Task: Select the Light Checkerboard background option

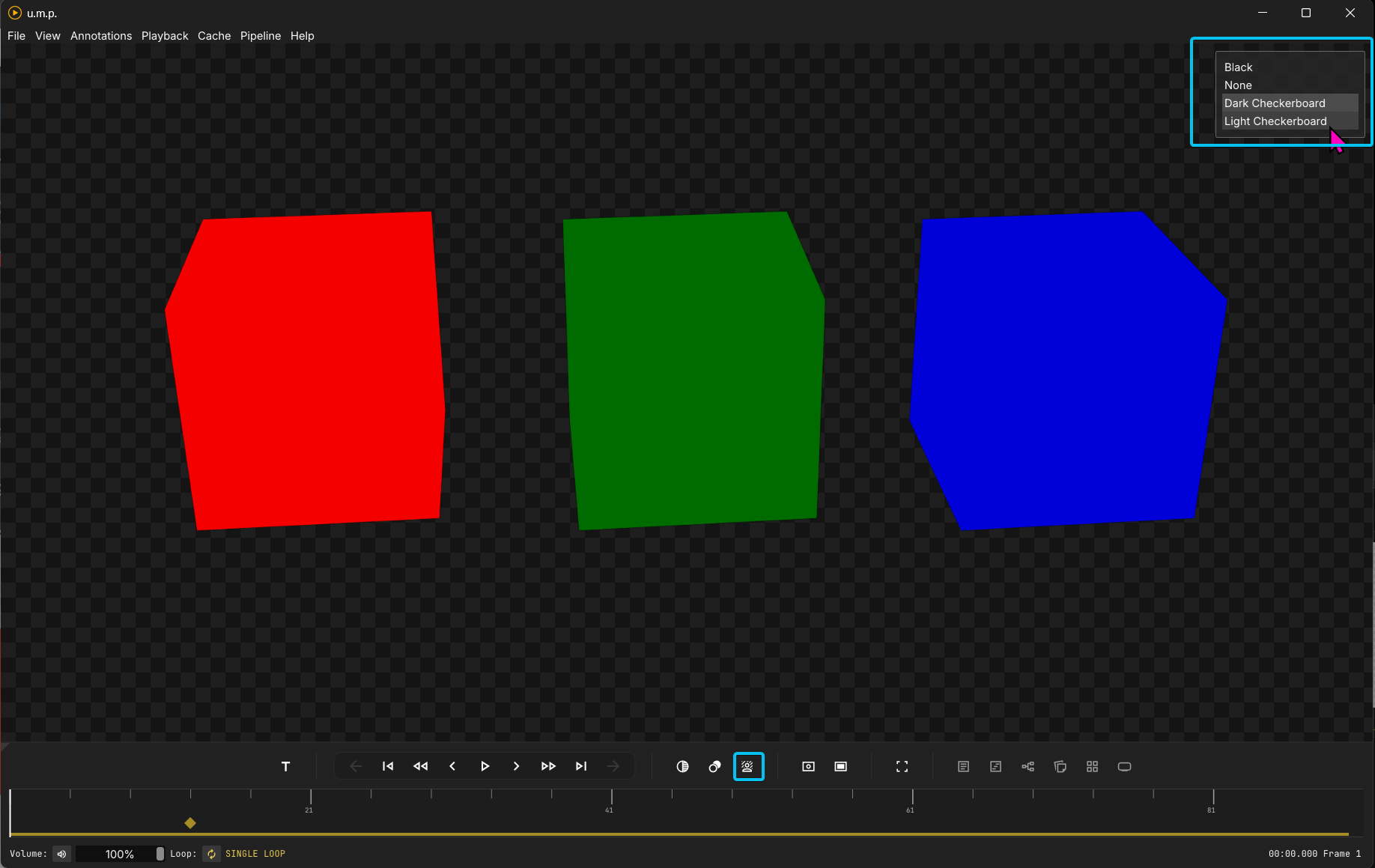Action: [1275, 121]
